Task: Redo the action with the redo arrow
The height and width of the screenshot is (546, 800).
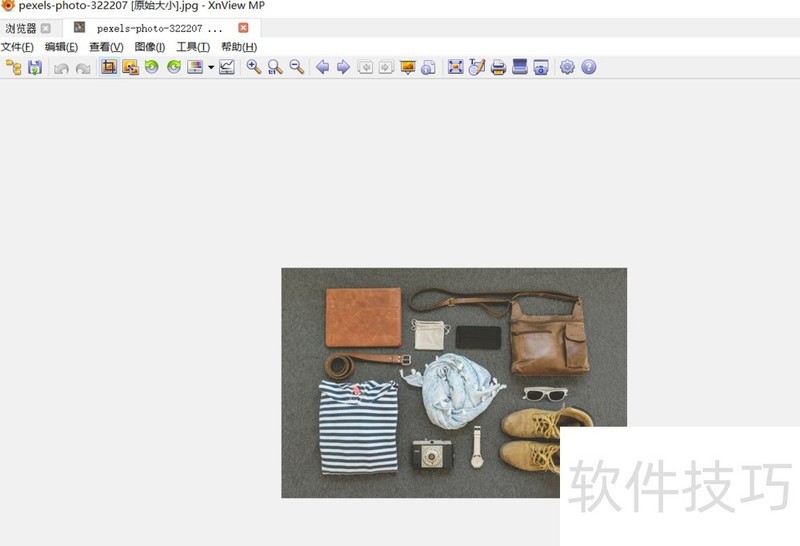Action: pyautogui.click(x=83, y=68)
